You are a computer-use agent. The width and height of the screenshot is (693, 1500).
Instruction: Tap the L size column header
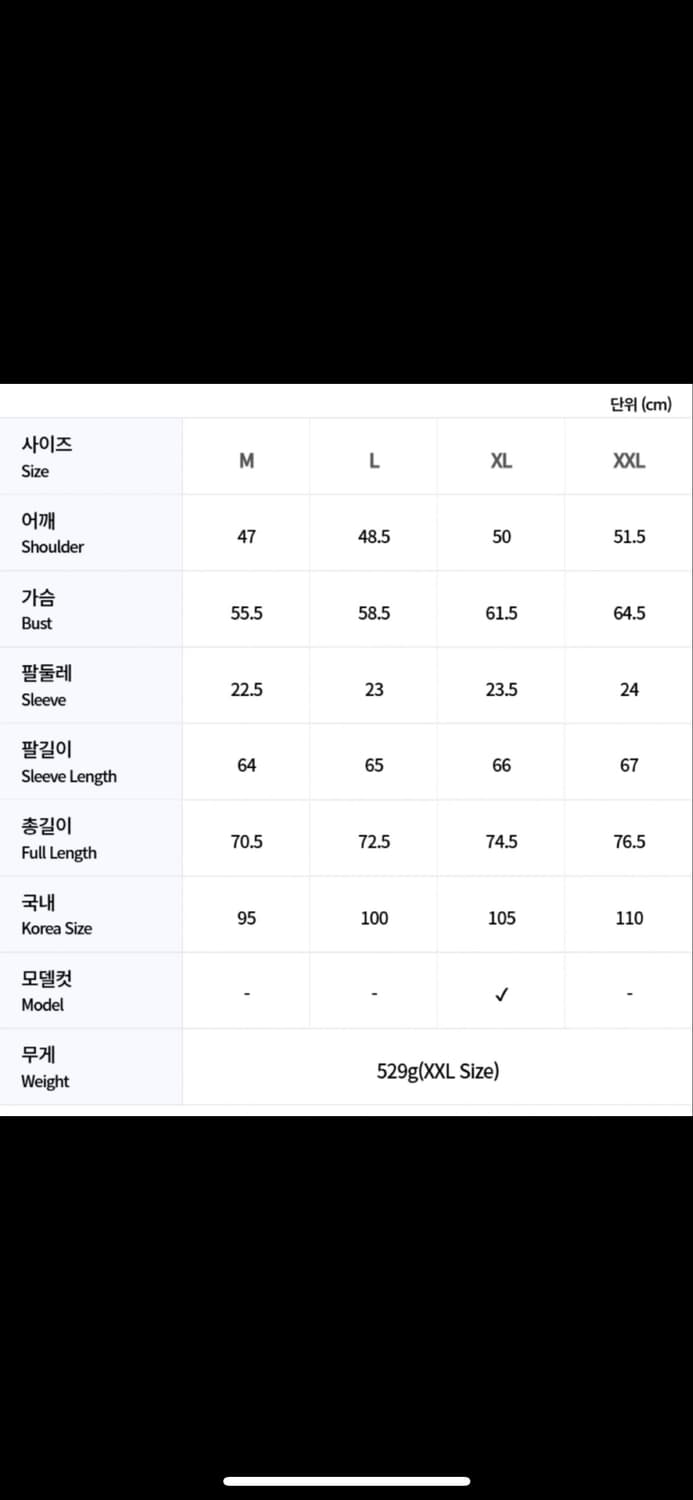pyautogui.click(x=374, y=461)
